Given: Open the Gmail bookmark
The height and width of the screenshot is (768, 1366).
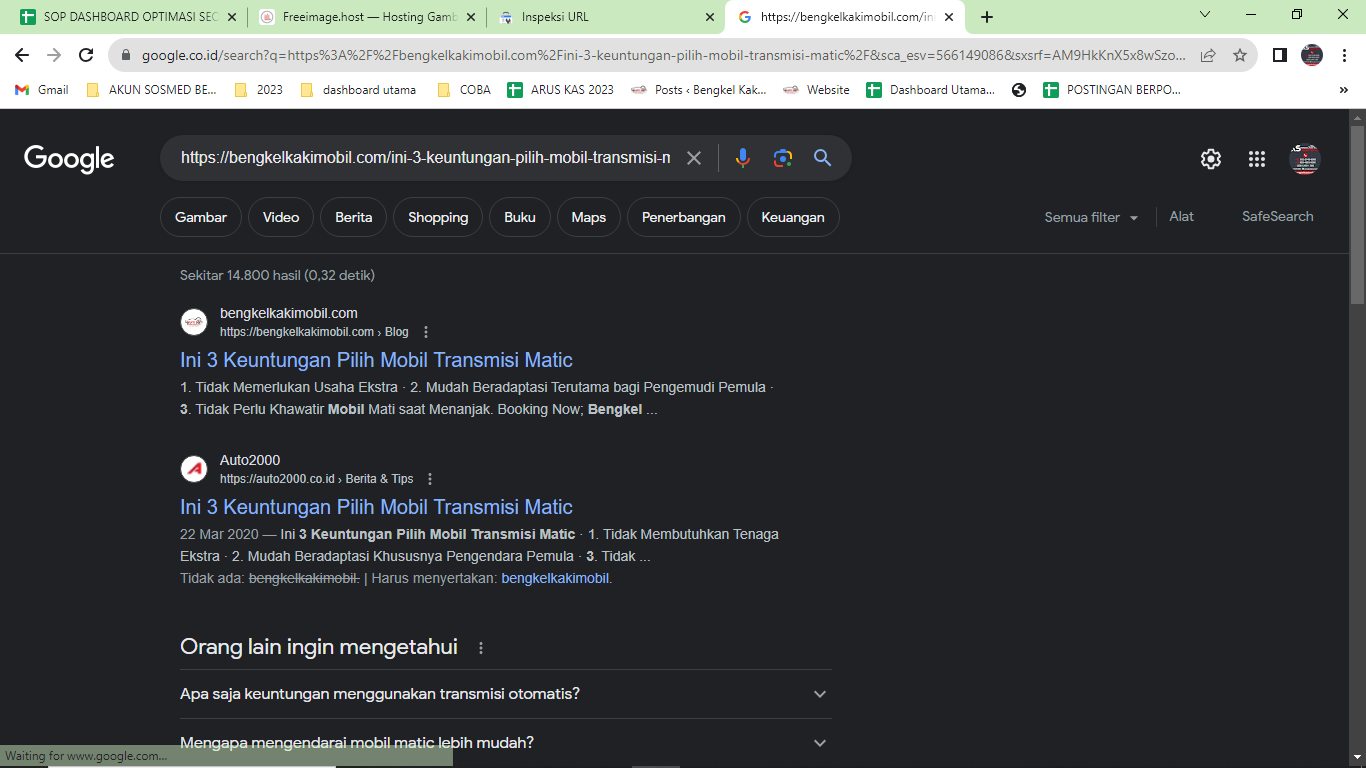Looking at the screenshot, I should 42,90.
